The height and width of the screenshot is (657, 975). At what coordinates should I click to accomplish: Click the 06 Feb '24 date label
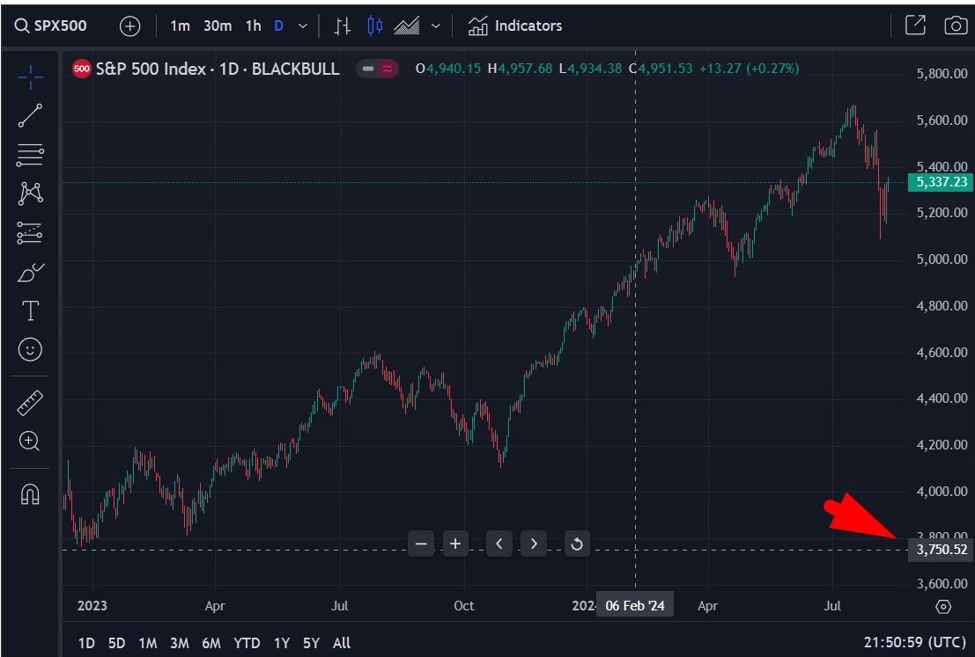635,604
